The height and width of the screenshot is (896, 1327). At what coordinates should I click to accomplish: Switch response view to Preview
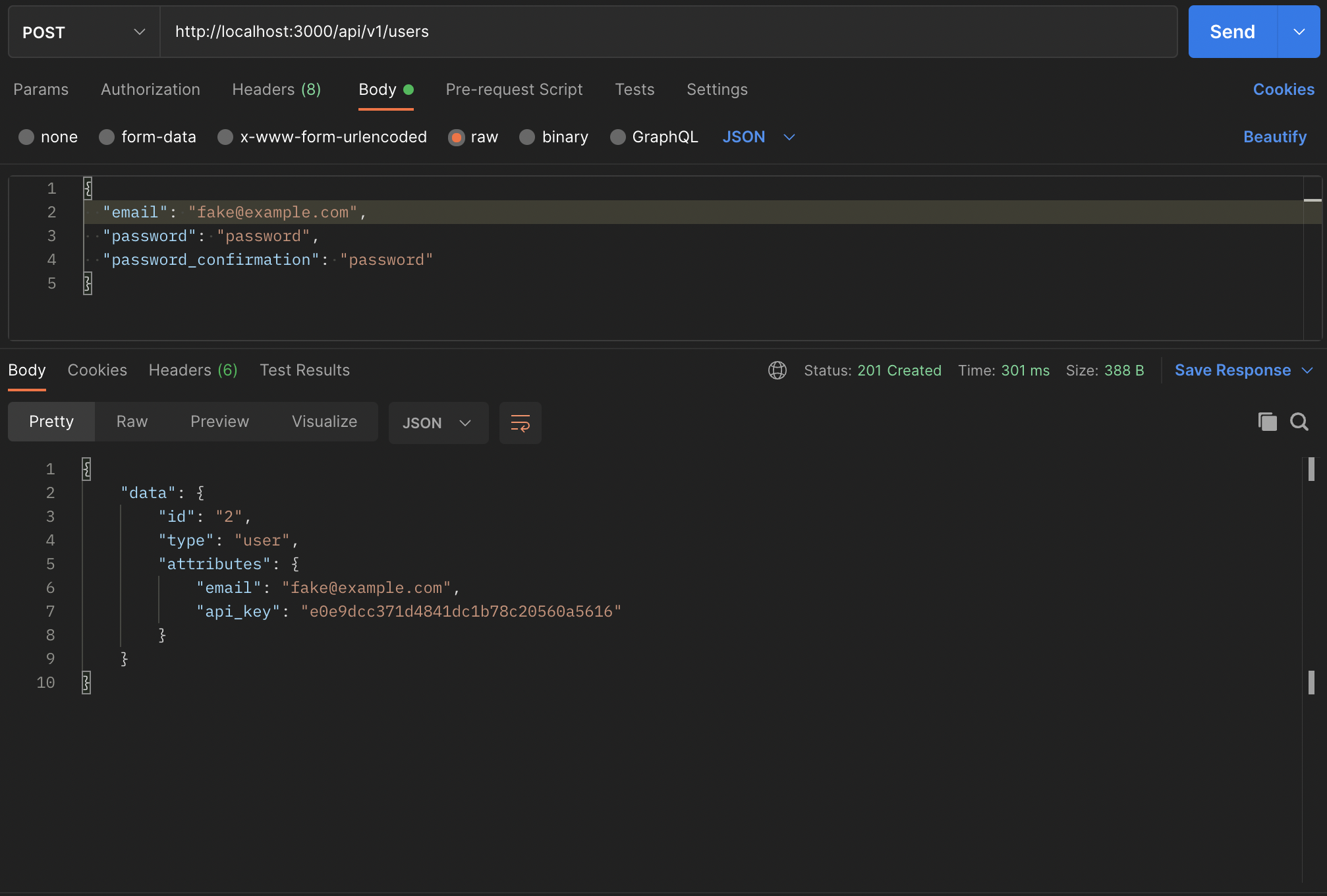(x=219, y=422)
